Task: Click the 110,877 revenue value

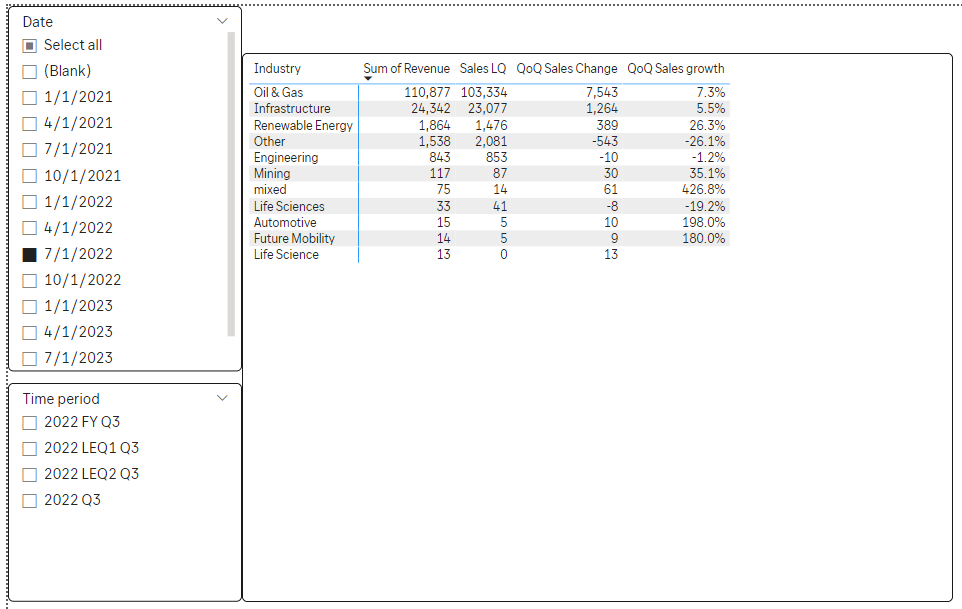Action: [427, 93]
